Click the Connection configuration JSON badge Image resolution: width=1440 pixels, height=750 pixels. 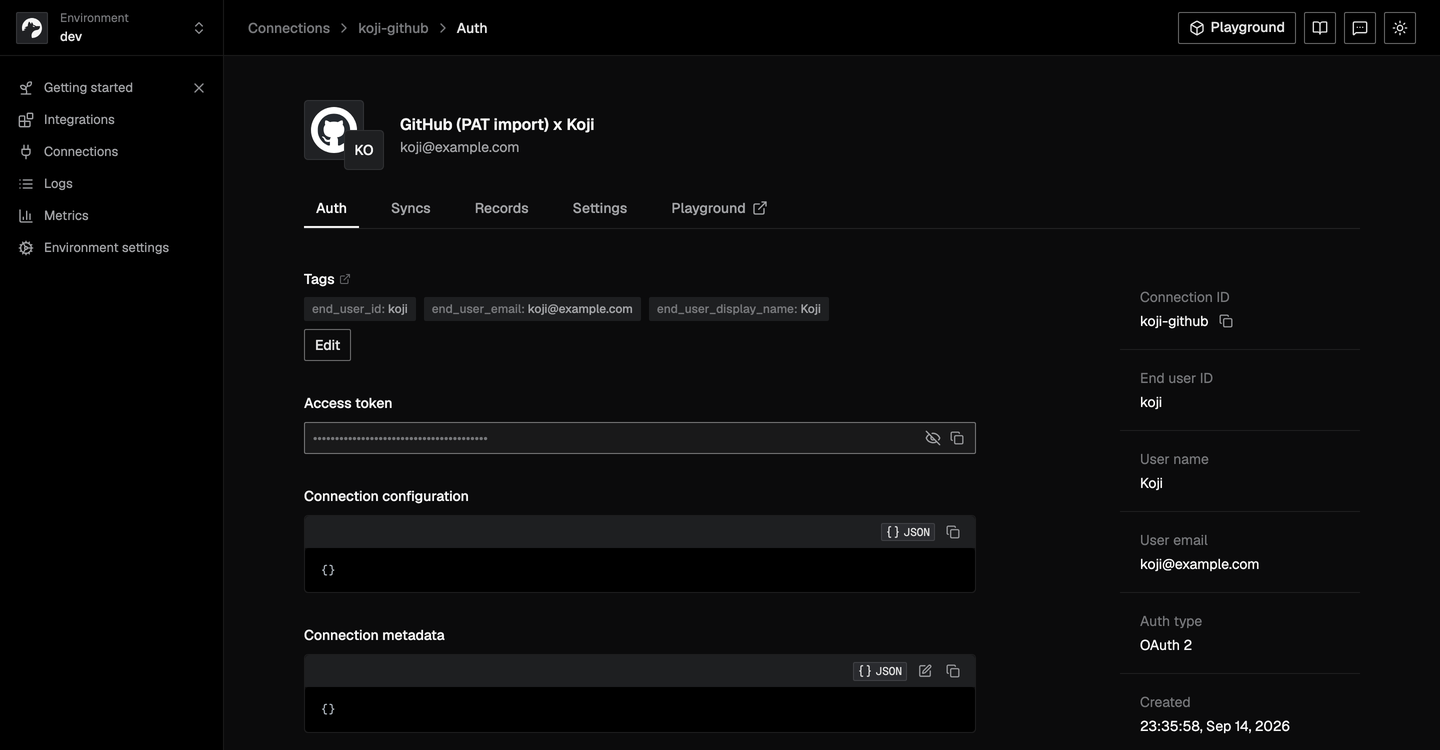point(908,532)
